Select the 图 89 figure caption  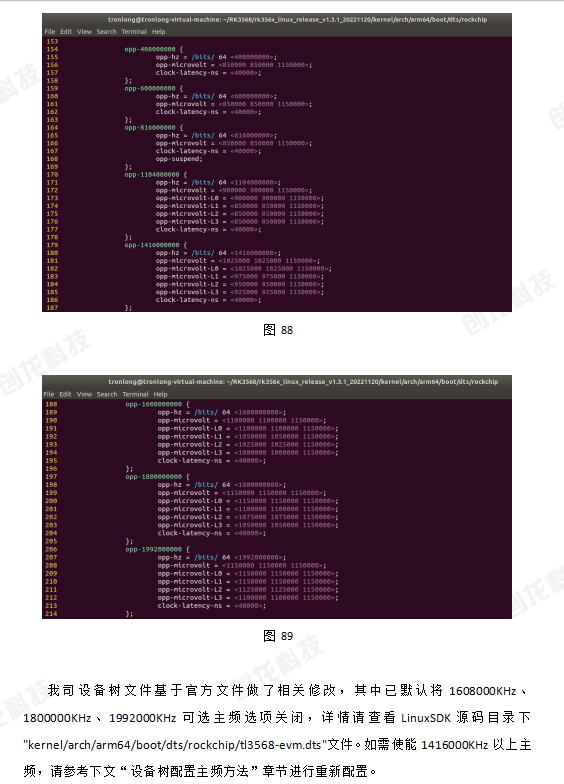278,636
